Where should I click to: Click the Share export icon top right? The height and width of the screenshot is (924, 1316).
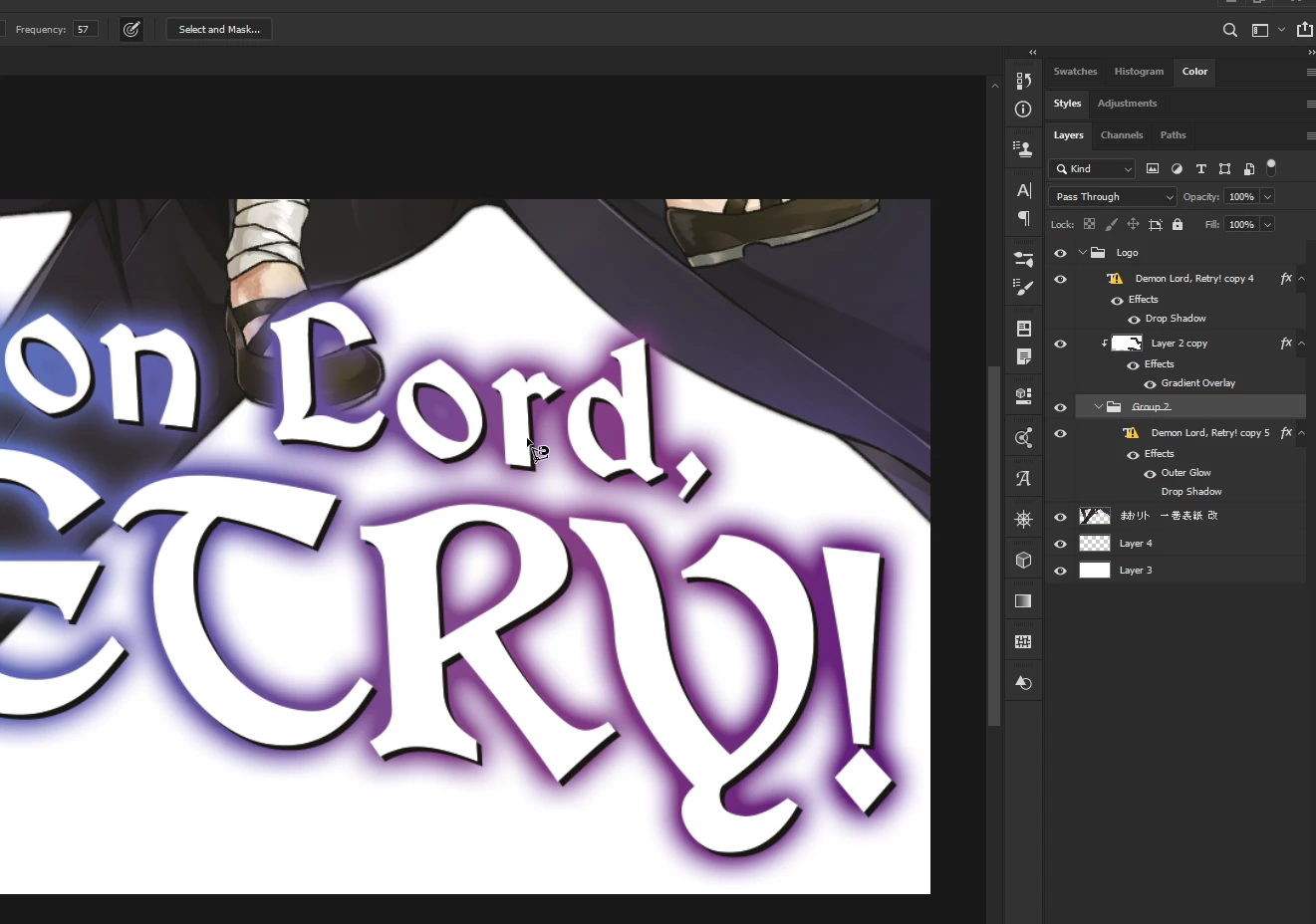point(1304,29)
